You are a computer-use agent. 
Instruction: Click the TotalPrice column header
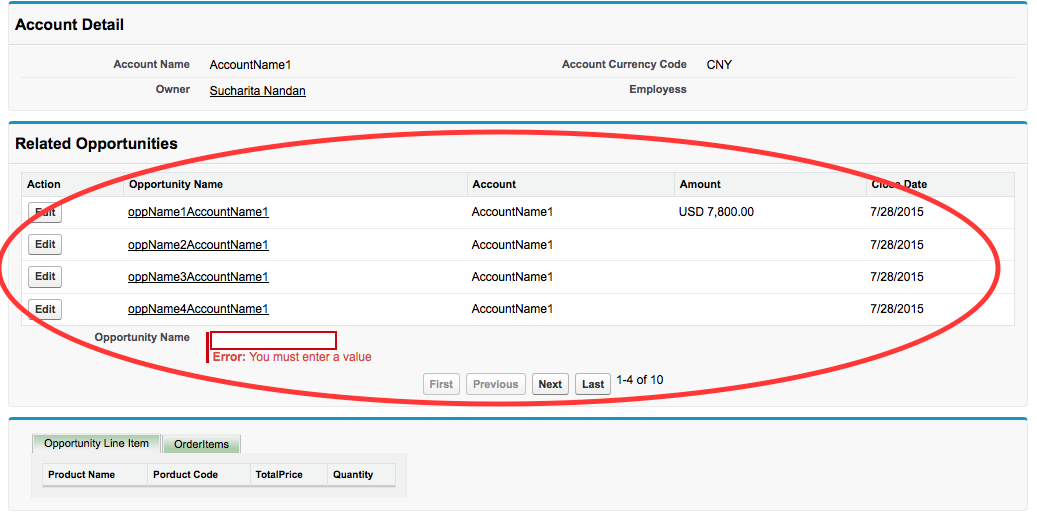279,475
